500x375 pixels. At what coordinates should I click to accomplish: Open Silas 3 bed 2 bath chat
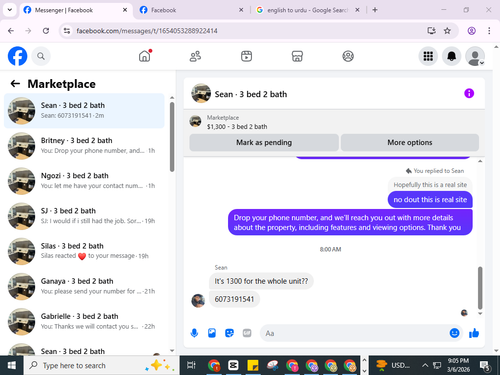[x=84, y=251]
